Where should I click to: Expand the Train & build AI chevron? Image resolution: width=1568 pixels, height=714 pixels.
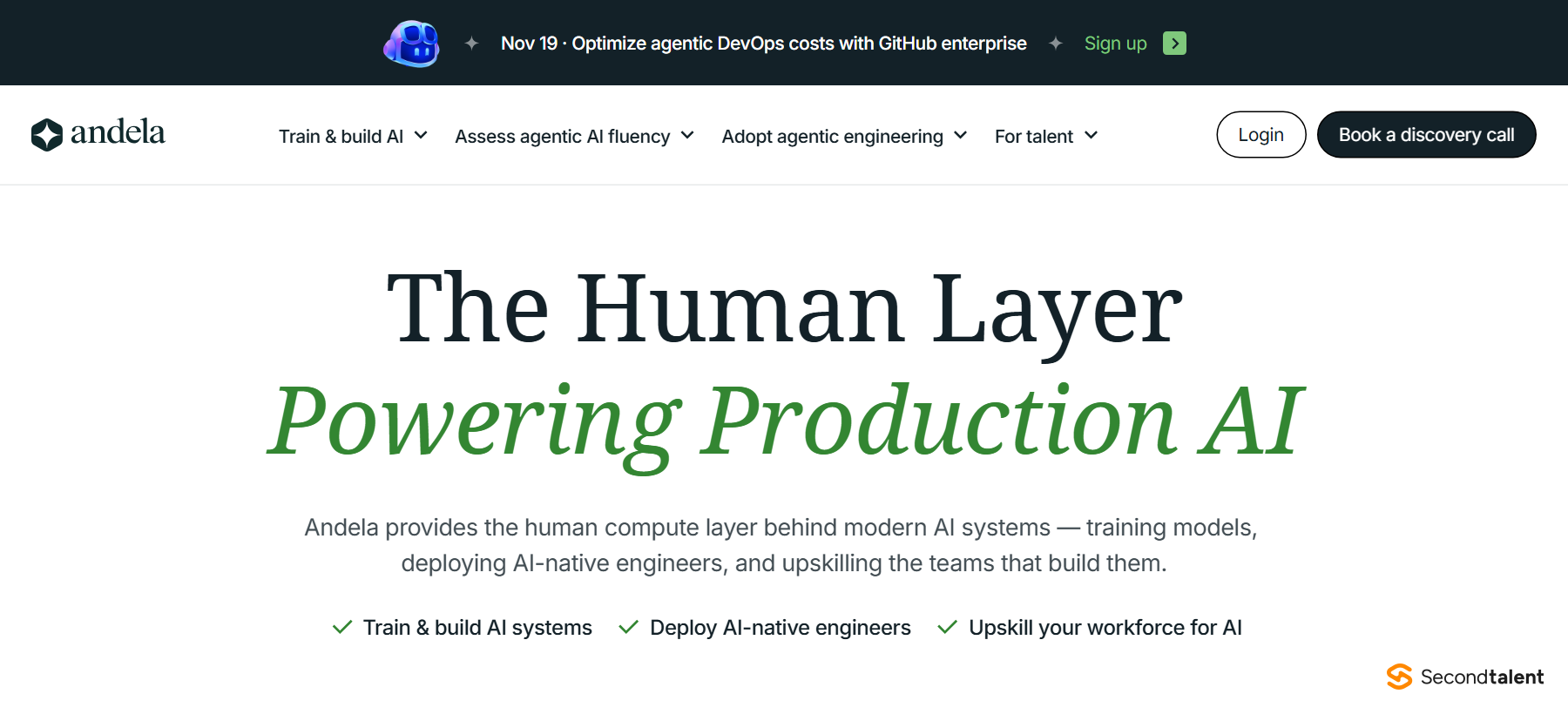coord(421,135)
